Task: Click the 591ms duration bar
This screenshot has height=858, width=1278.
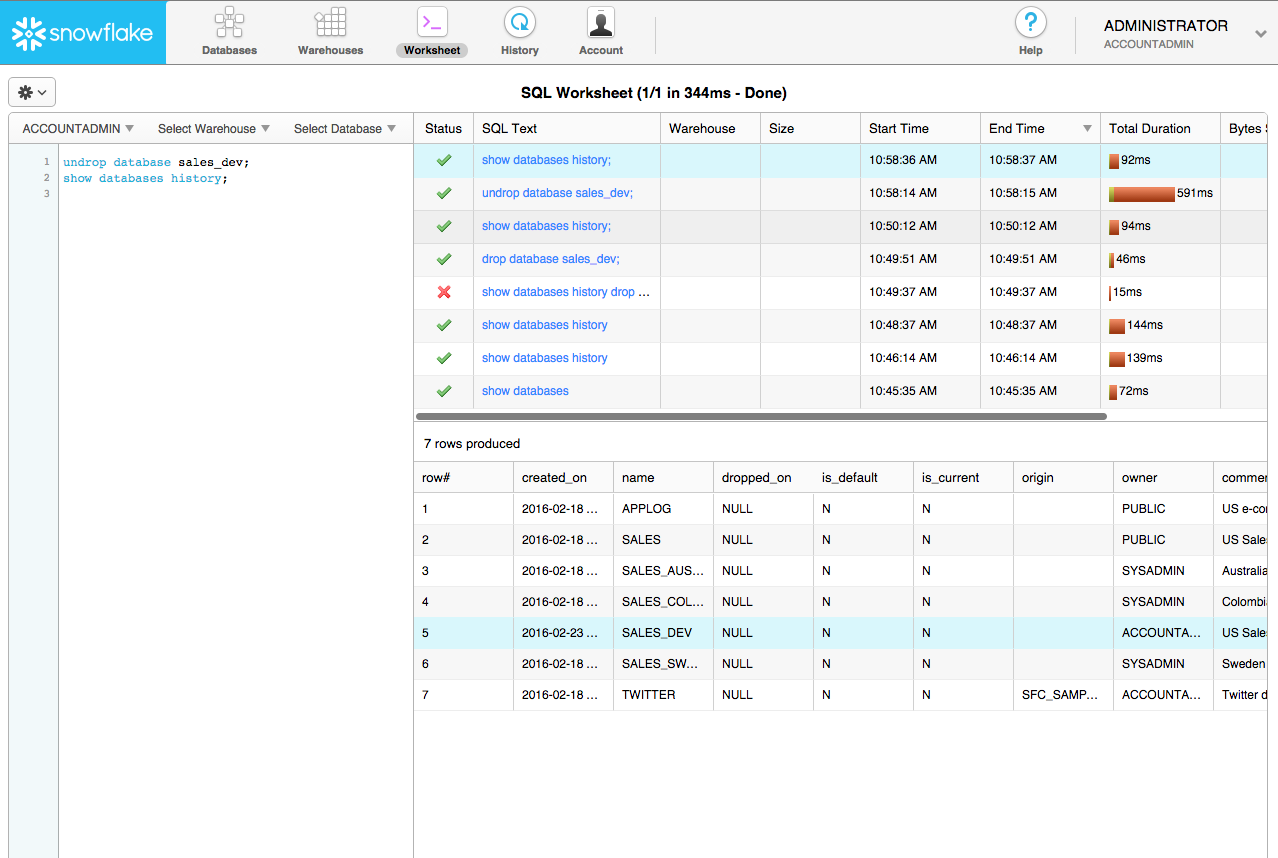Action: 1141,193
